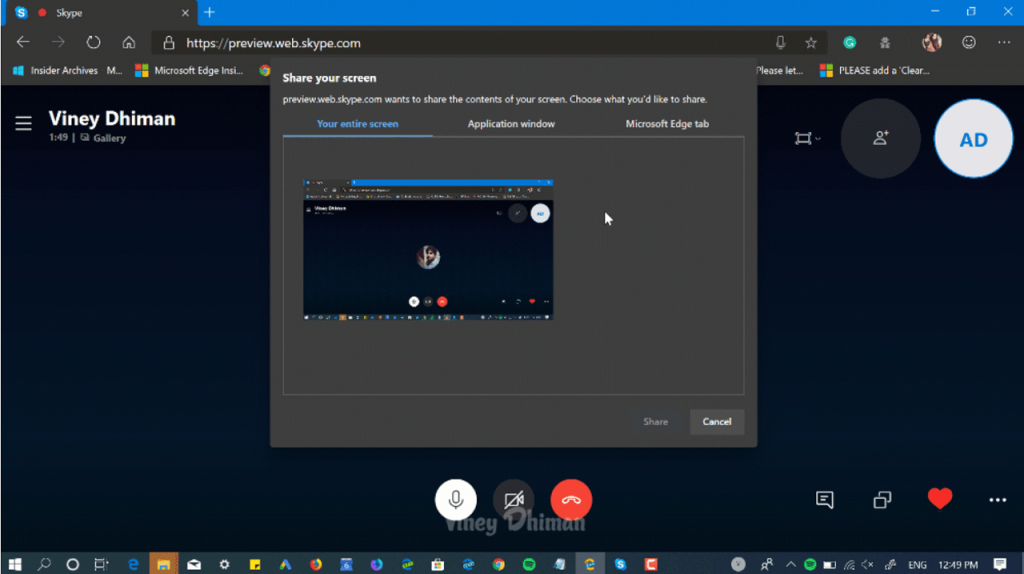The width and height of the screenshot is (1024, 574).
Task: Open the call chat conversation icon
Action: (825, 500)
